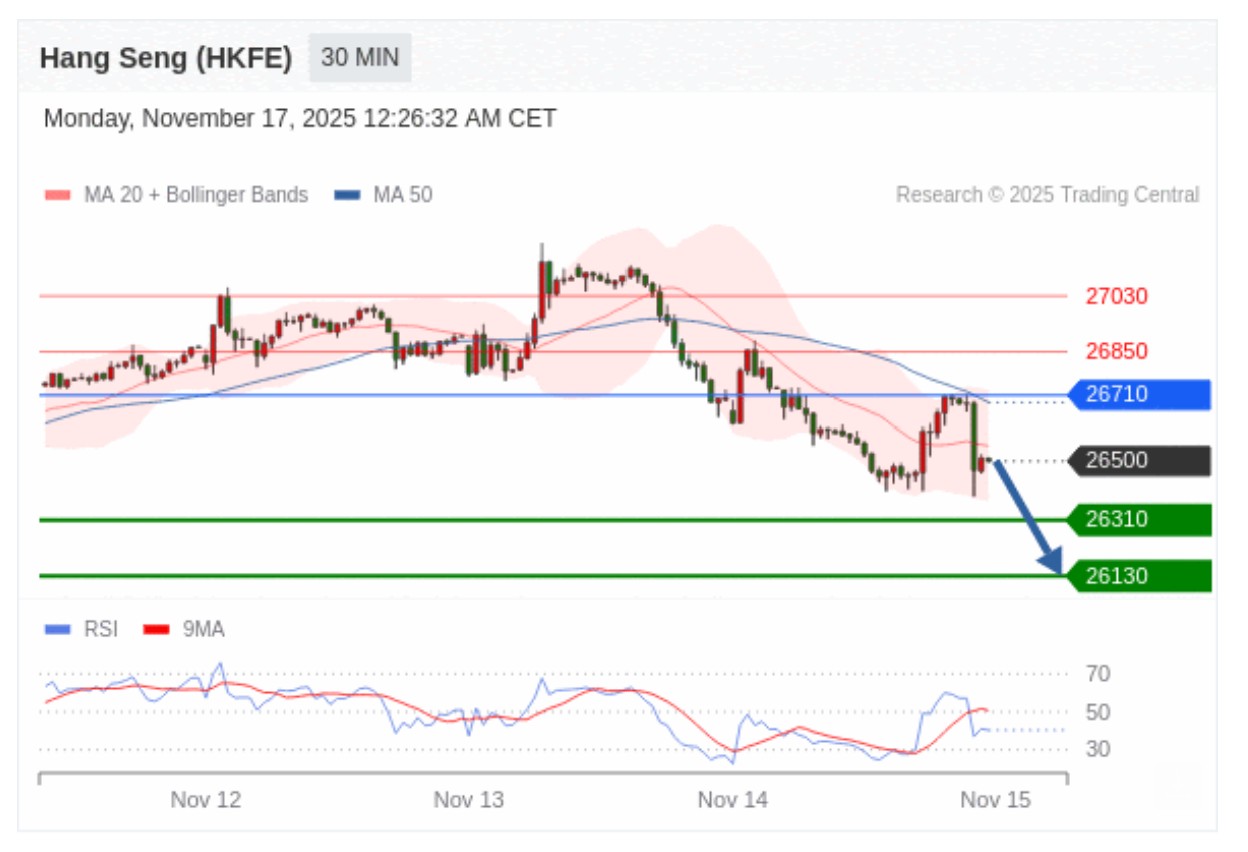Click the black 26500 current price tag
Image resolution: width=1248 pixels, height=852 pixels.
(1139, 461)
